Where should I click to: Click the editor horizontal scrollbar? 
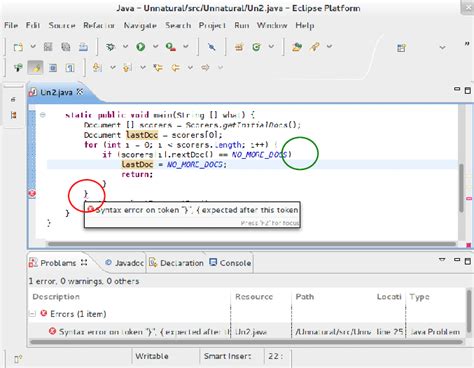point(252,244)
